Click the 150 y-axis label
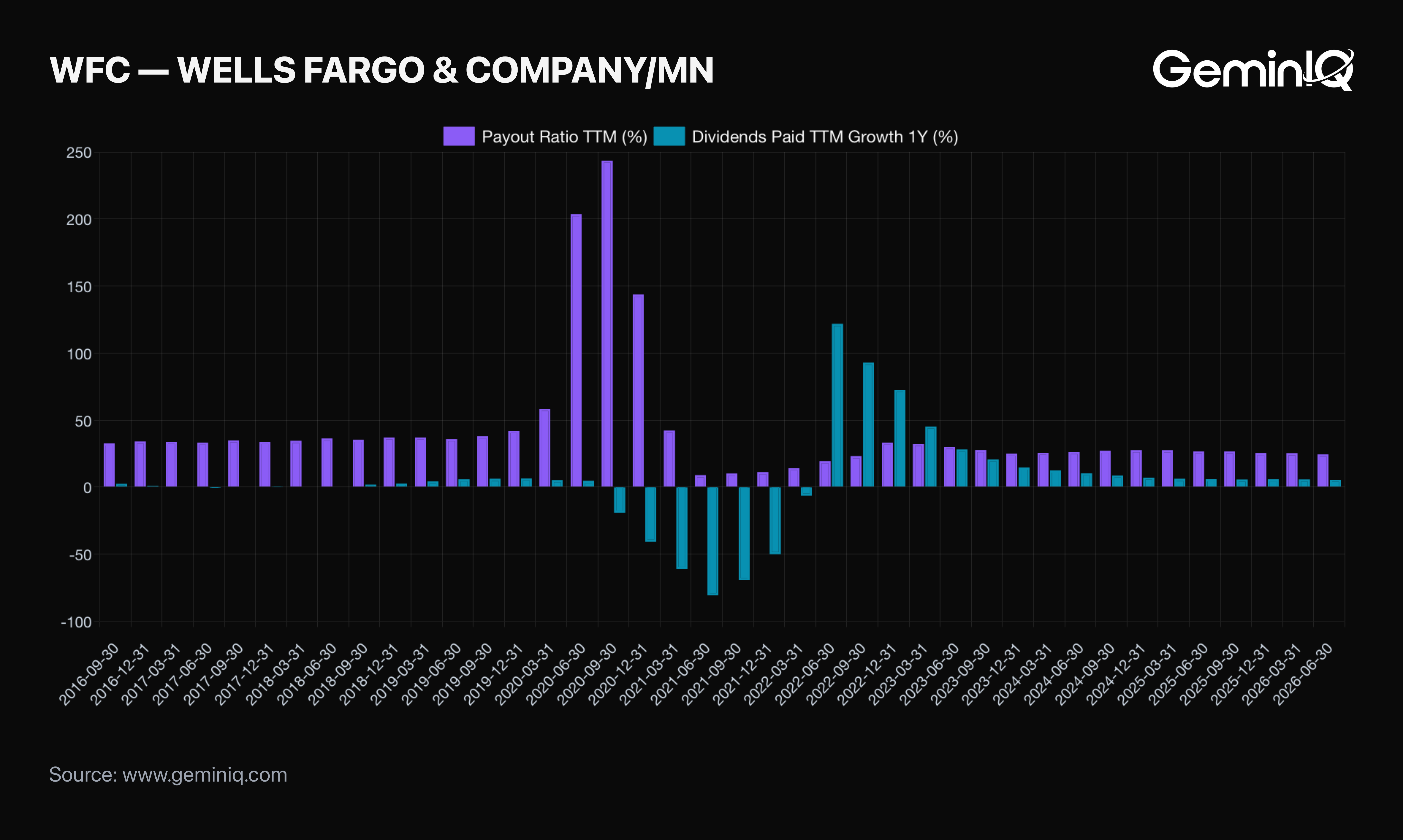This screenshot has height=840, width=1403. [x=79, y=287]
